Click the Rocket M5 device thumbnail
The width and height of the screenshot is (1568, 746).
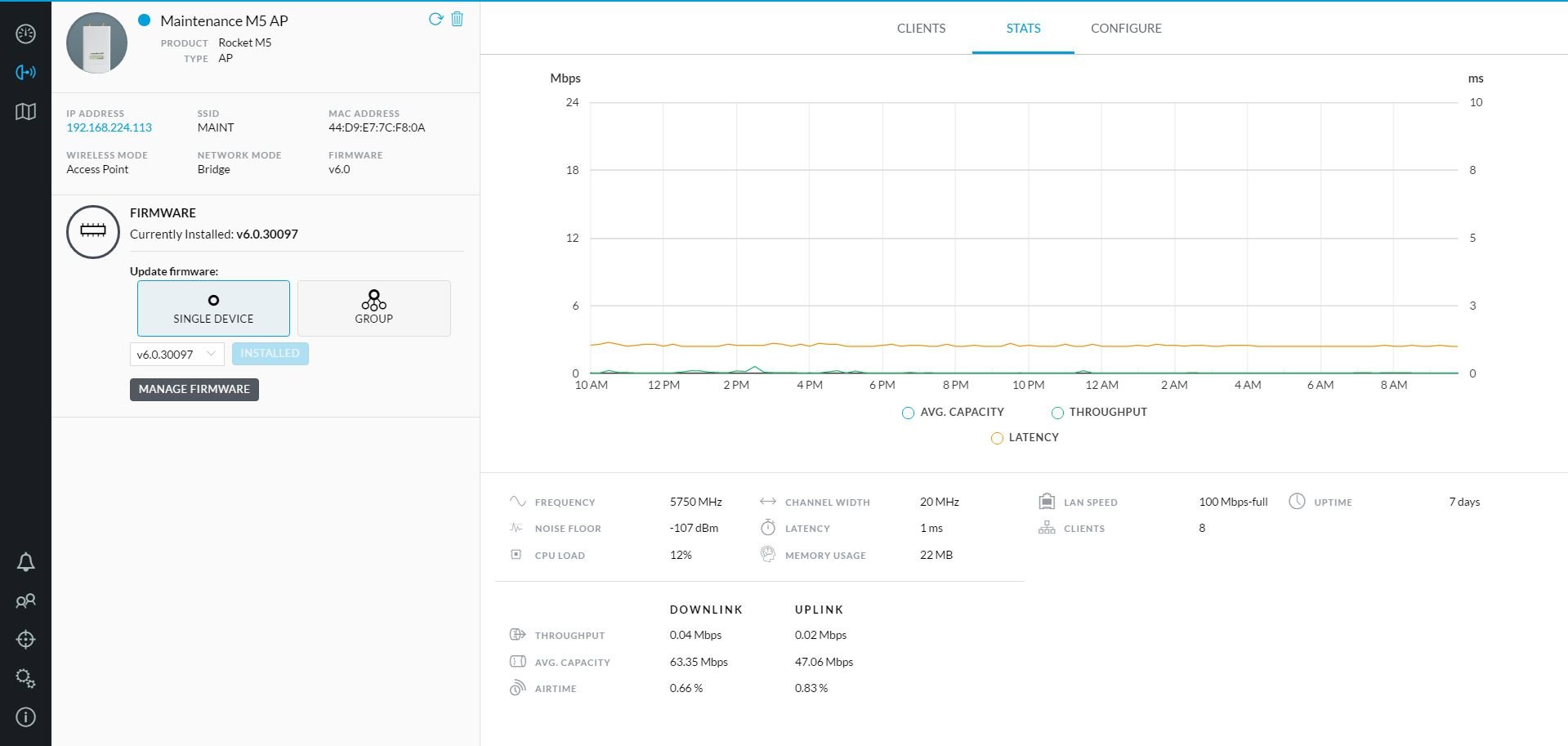coord(96,43)
